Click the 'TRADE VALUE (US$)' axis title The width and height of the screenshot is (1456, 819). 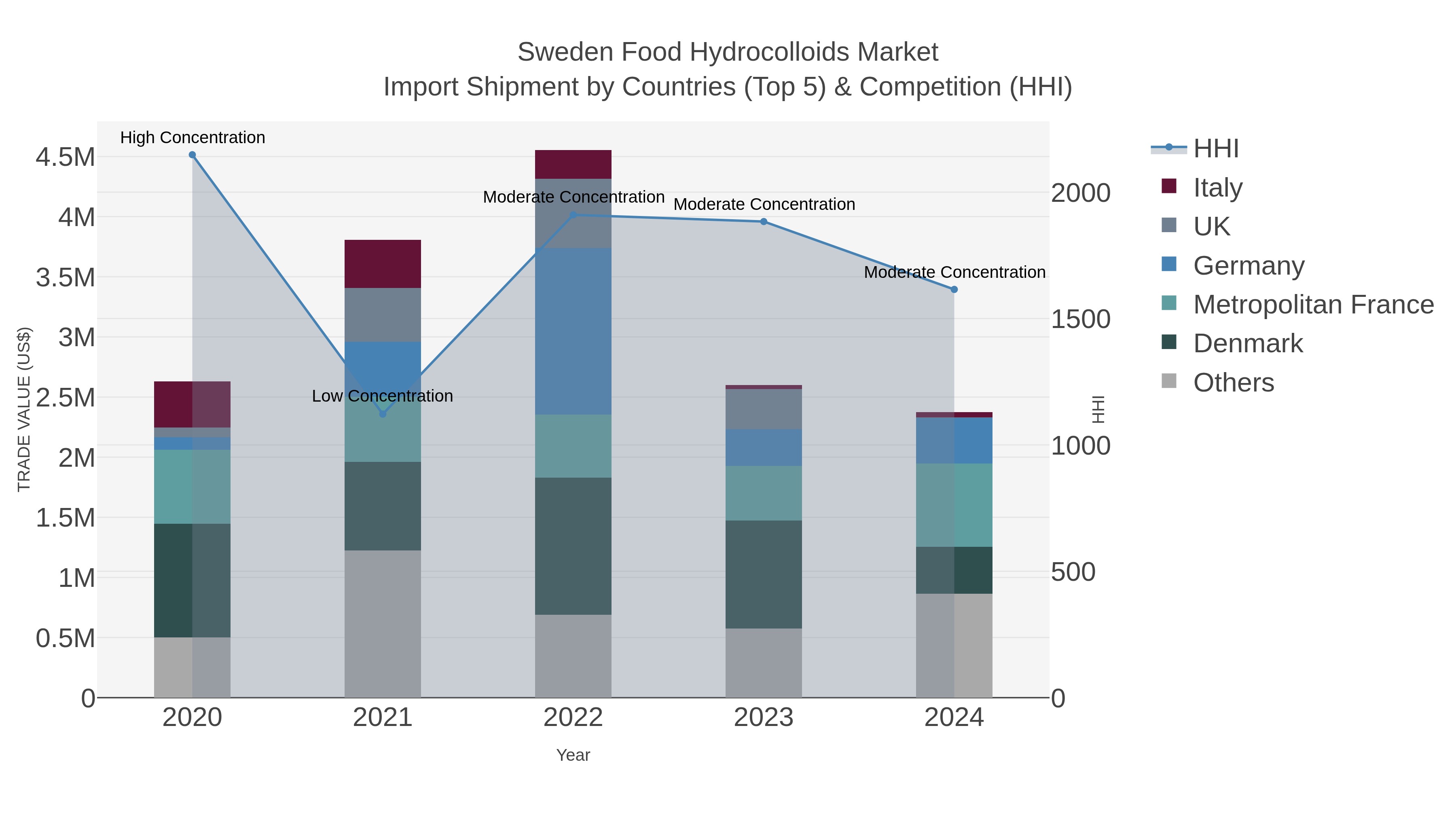coord(24,409)
